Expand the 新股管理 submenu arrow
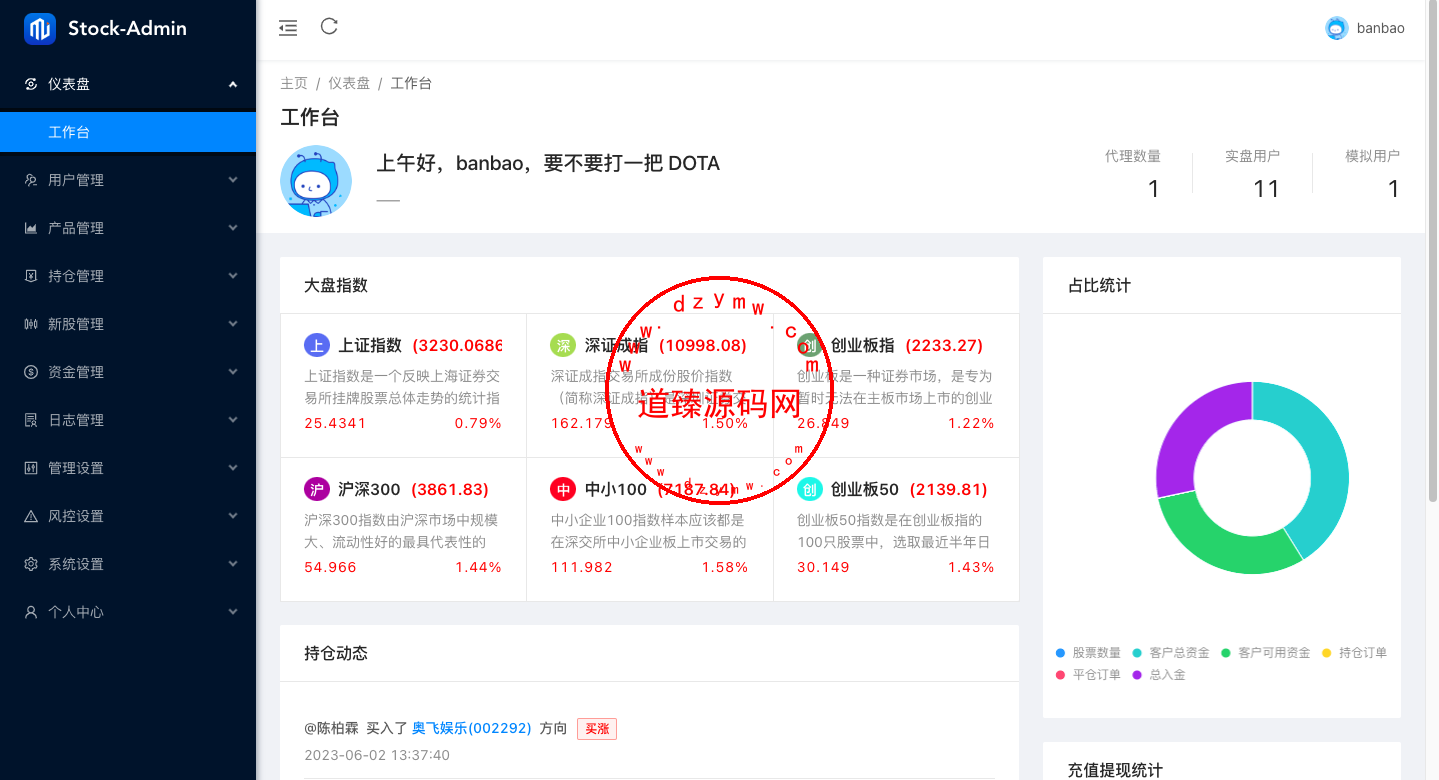 pyautogui.click(x=233, y=324)
